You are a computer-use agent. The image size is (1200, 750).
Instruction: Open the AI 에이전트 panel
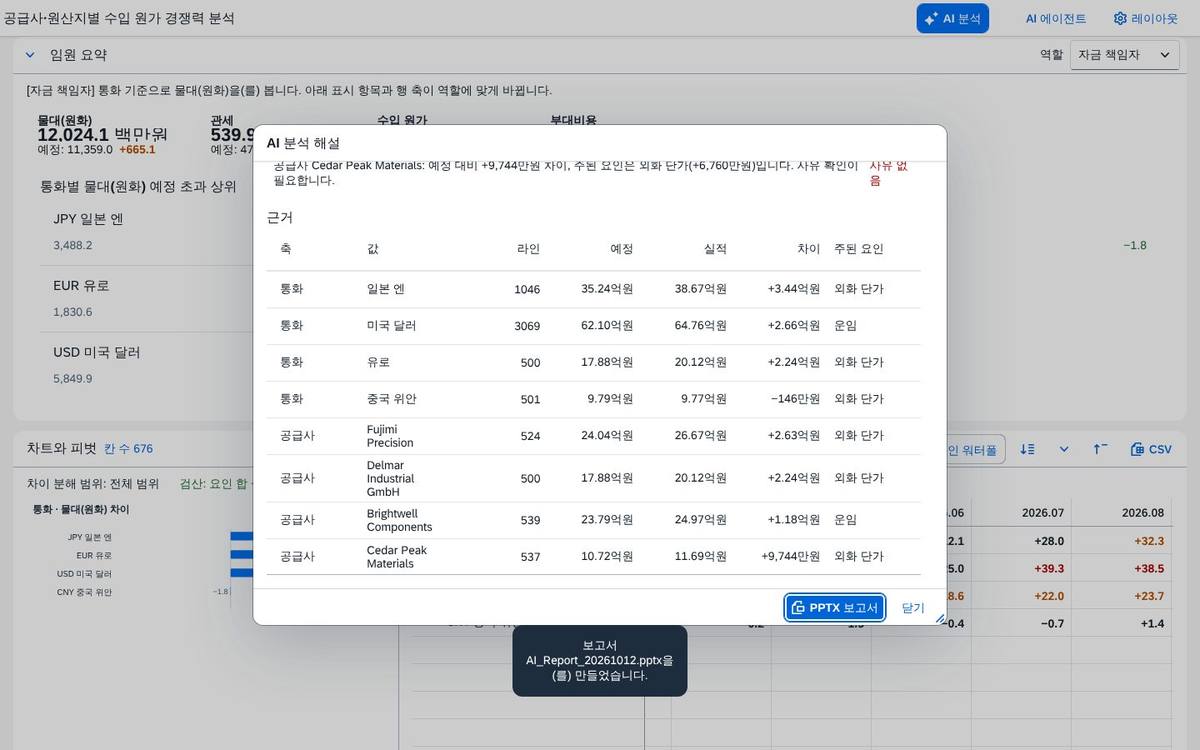pyautogui.click(x=1055, y=18)
